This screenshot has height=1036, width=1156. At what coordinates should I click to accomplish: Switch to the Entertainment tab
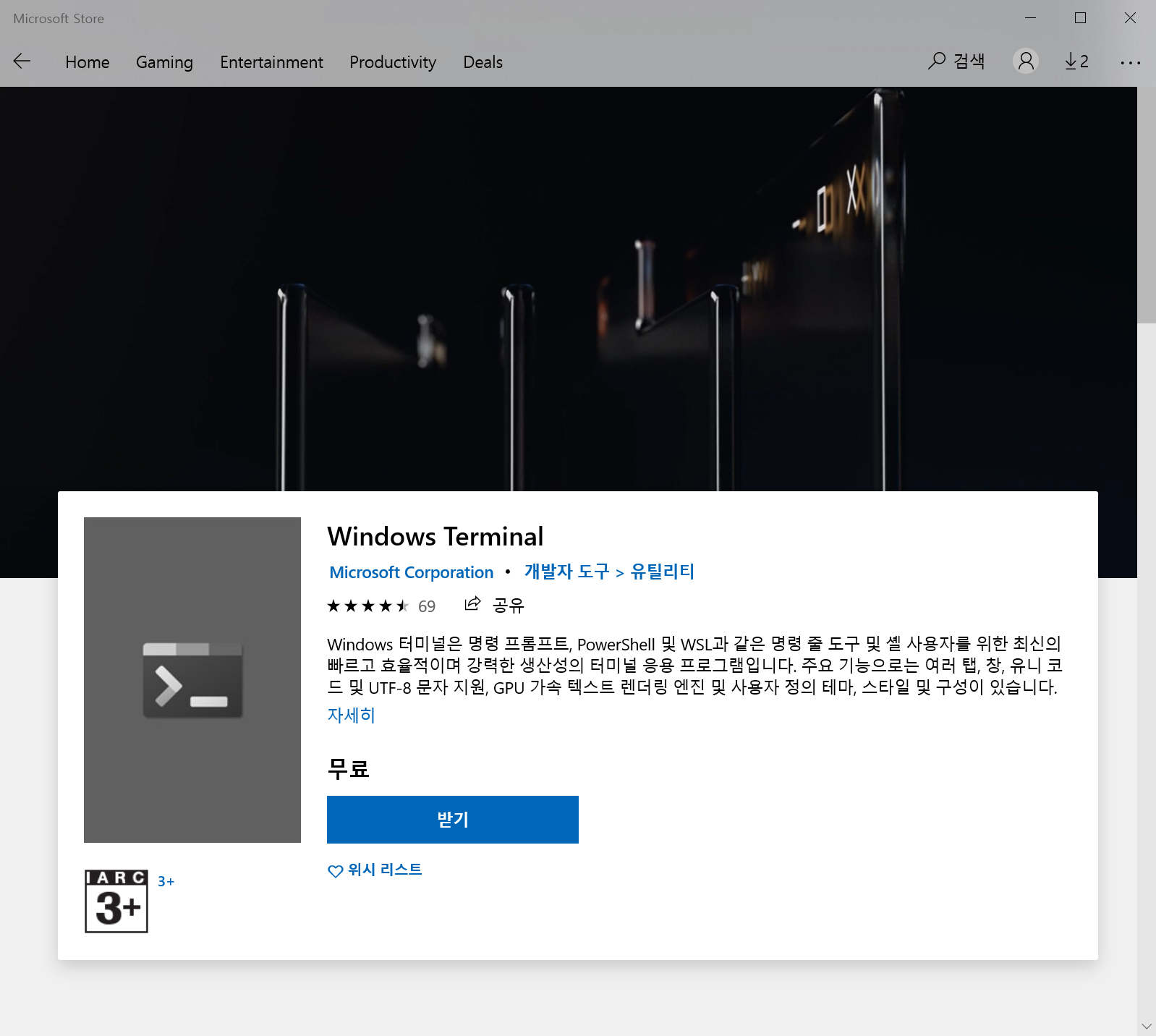pos(271,62)
